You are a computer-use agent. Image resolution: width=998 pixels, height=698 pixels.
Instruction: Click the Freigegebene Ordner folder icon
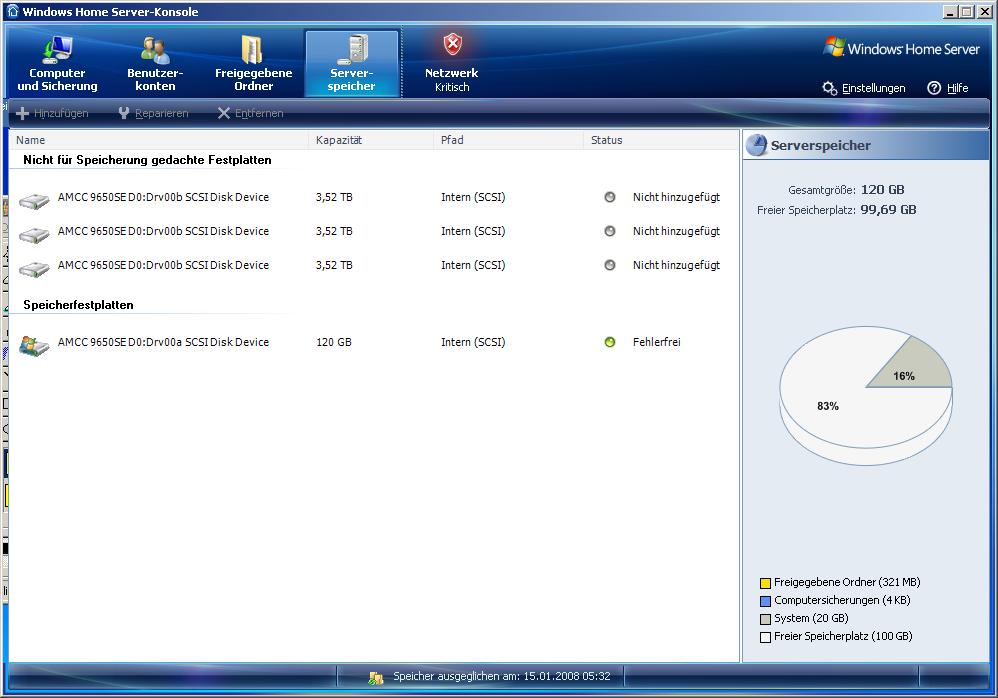pos(253,49)
